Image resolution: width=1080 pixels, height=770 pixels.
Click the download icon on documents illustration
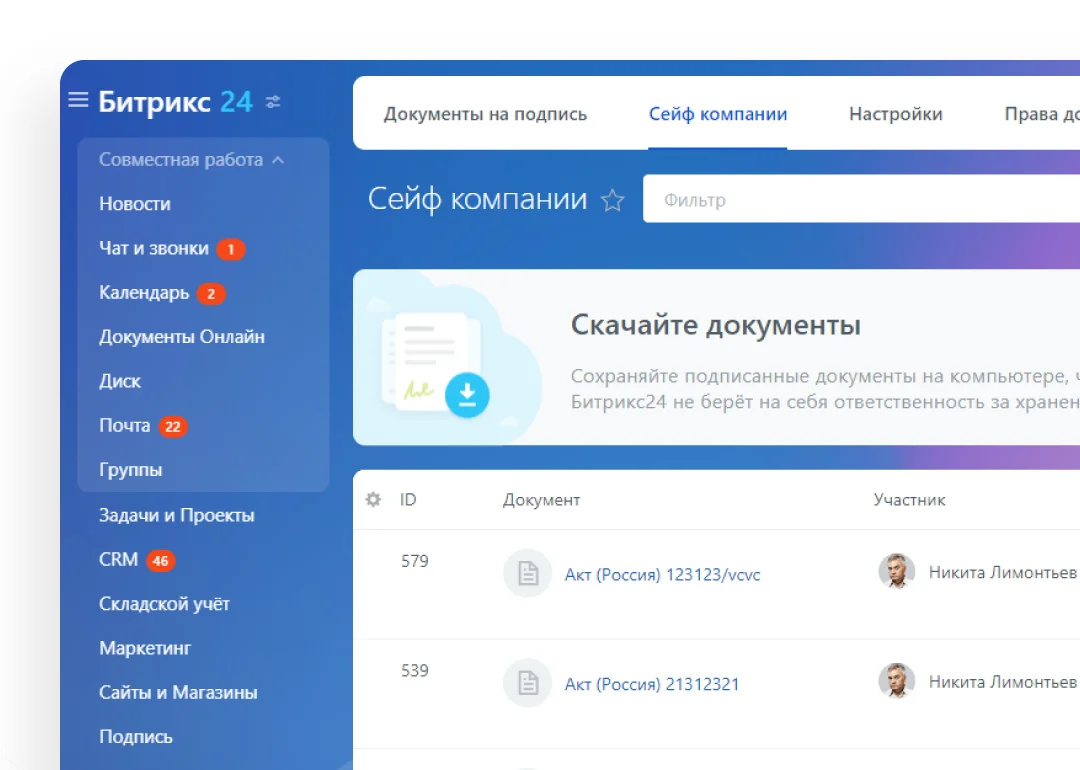tap(467, 396)
